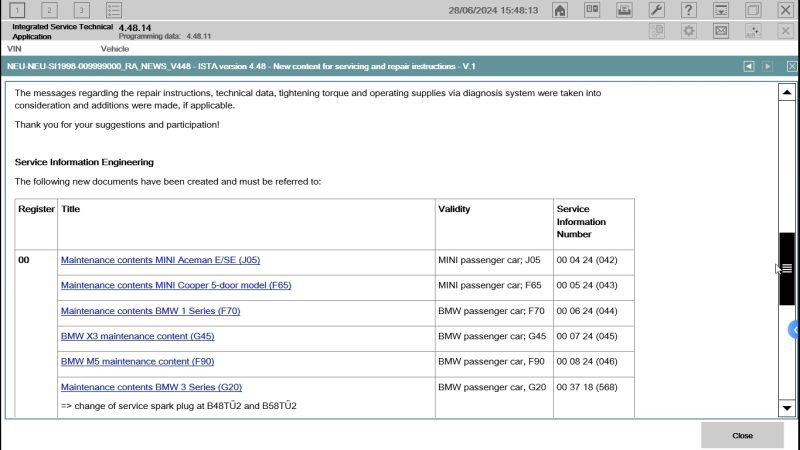Image resolution: width=800 pixels, height=450 pixels.
Task: Open BMW X3 maintenance content (G45) link
Action: click(137, 336)
